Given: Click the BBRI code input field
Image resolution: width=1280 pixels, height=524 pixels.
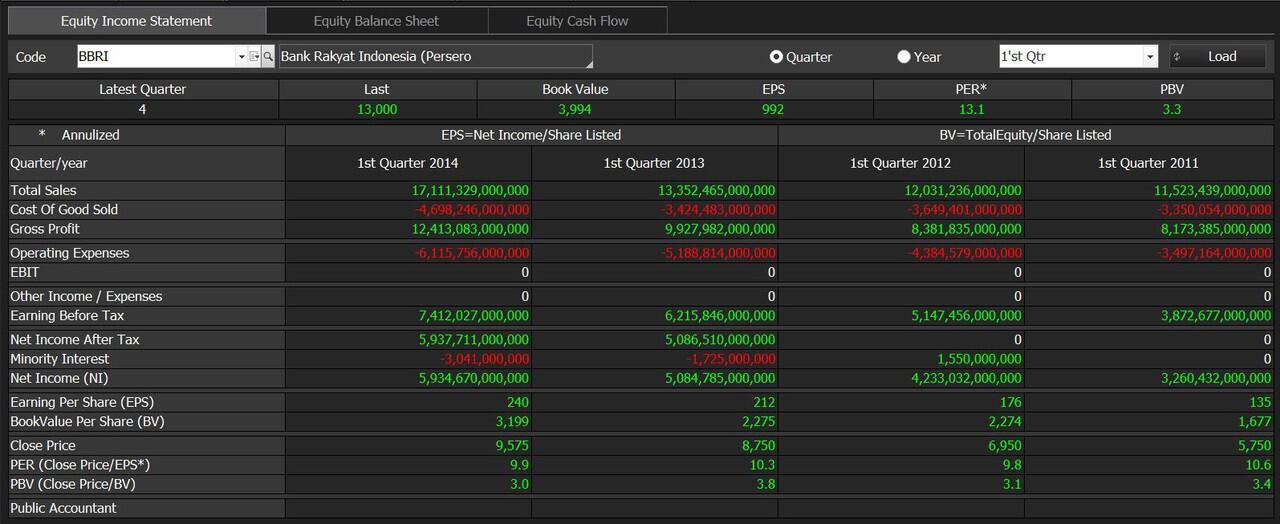Looking at the screenshot, I should coord(156,57).
